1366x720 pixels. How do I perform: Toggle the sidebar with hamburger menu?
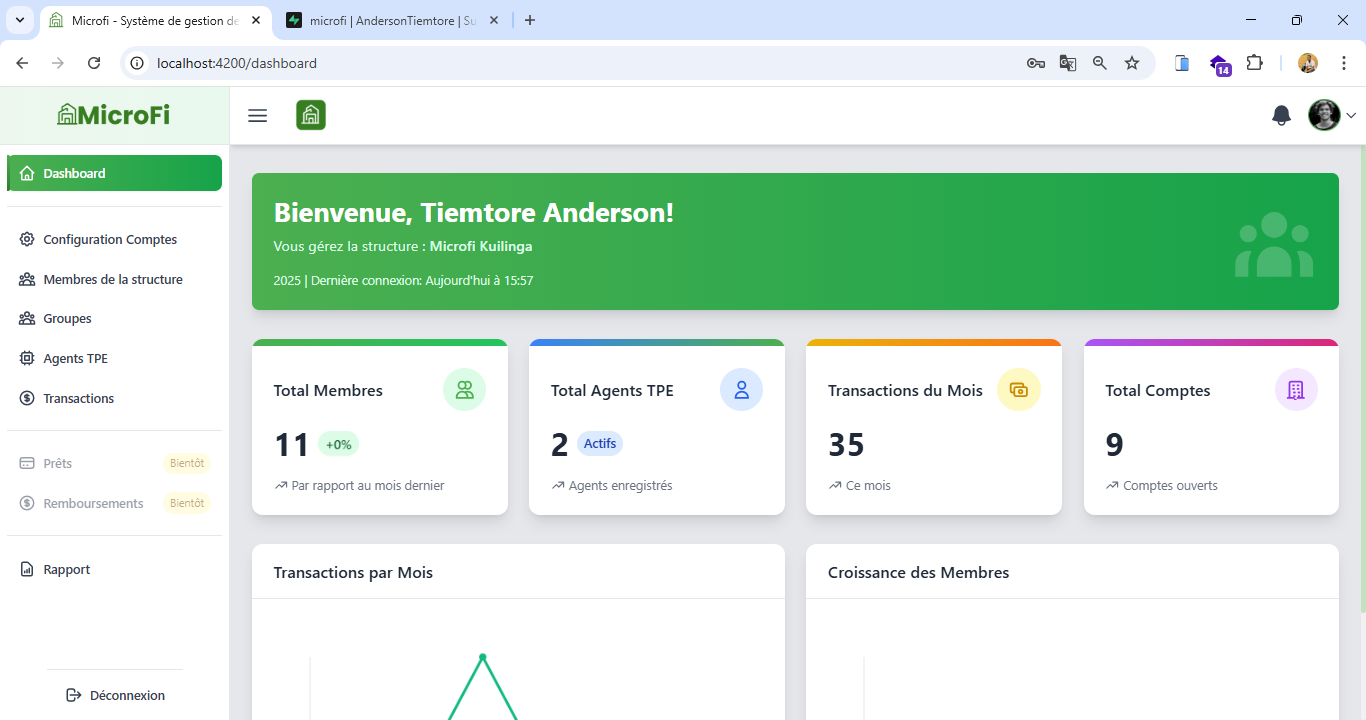[257, 115]
